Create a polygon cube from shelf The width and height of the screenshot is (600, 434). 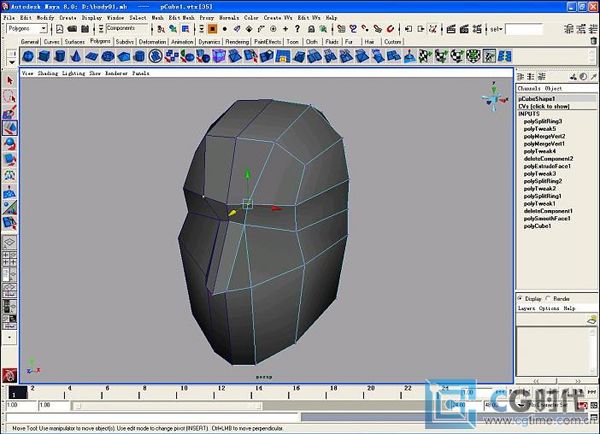(x=44, y=57)
